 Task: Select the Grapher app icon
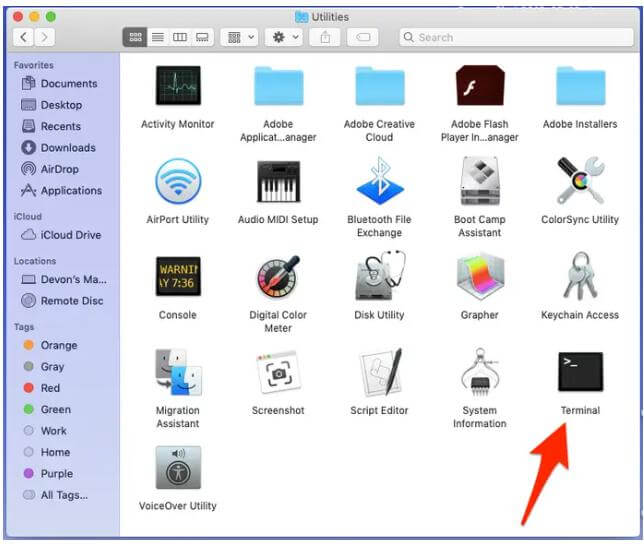pyautogui.click(x=480, y=276)
